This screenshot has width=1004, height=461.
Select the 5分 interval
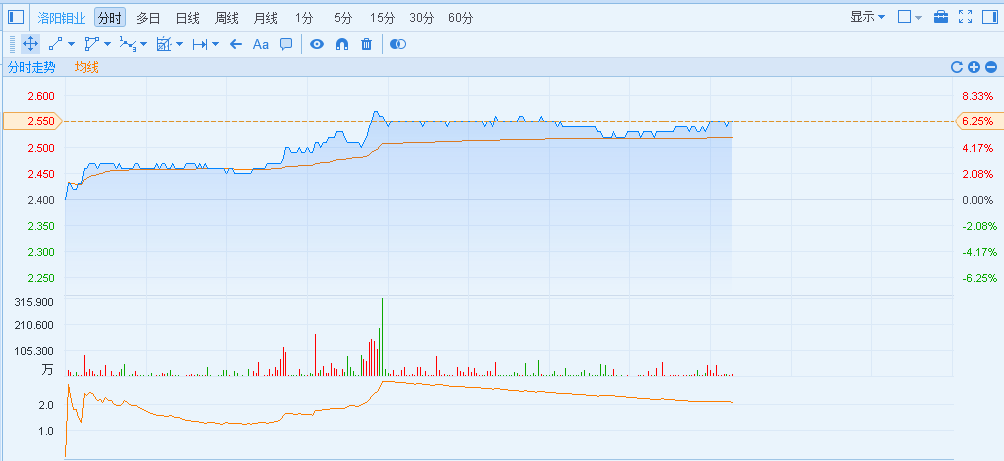pyautogui.click(x=343, y=18)
